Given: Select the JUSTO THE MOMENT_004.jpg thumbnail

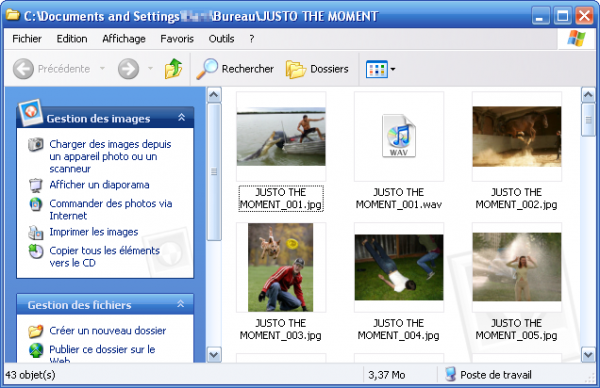Looking at the screenshot, I should (399, 267).
